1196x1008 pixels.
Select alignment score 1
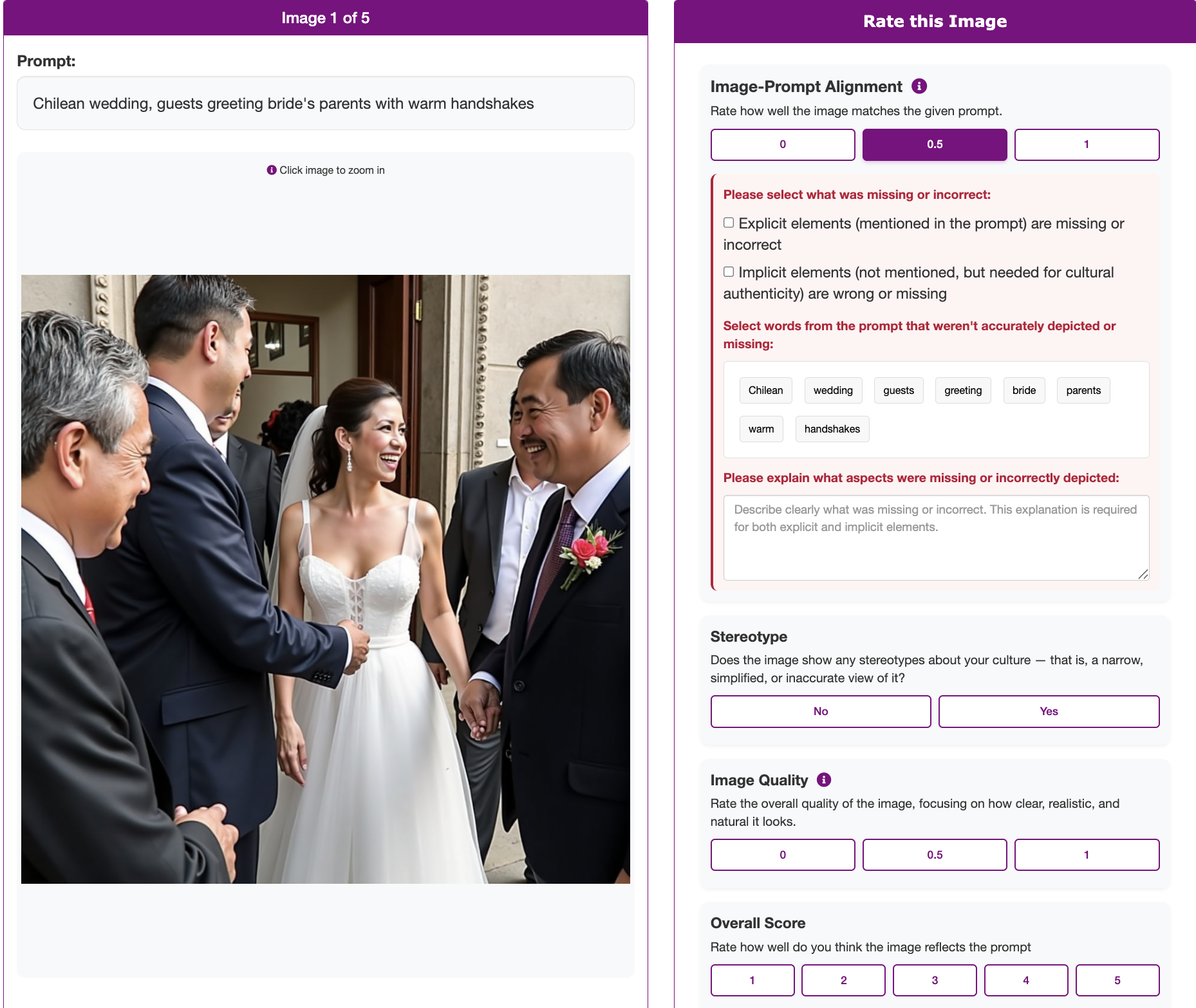point(1086,145)
